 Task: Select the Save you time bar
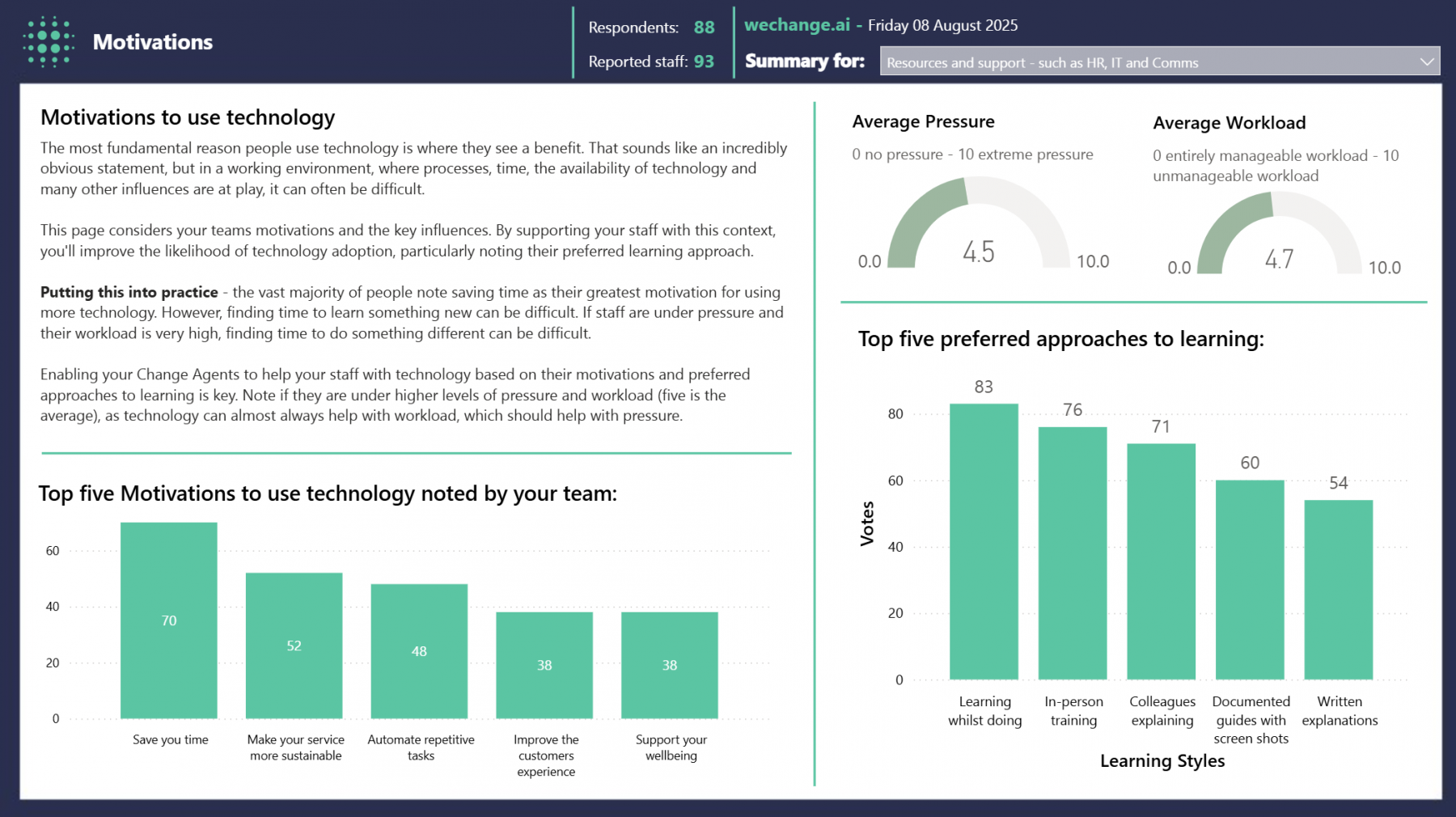(x=169, y=620)
